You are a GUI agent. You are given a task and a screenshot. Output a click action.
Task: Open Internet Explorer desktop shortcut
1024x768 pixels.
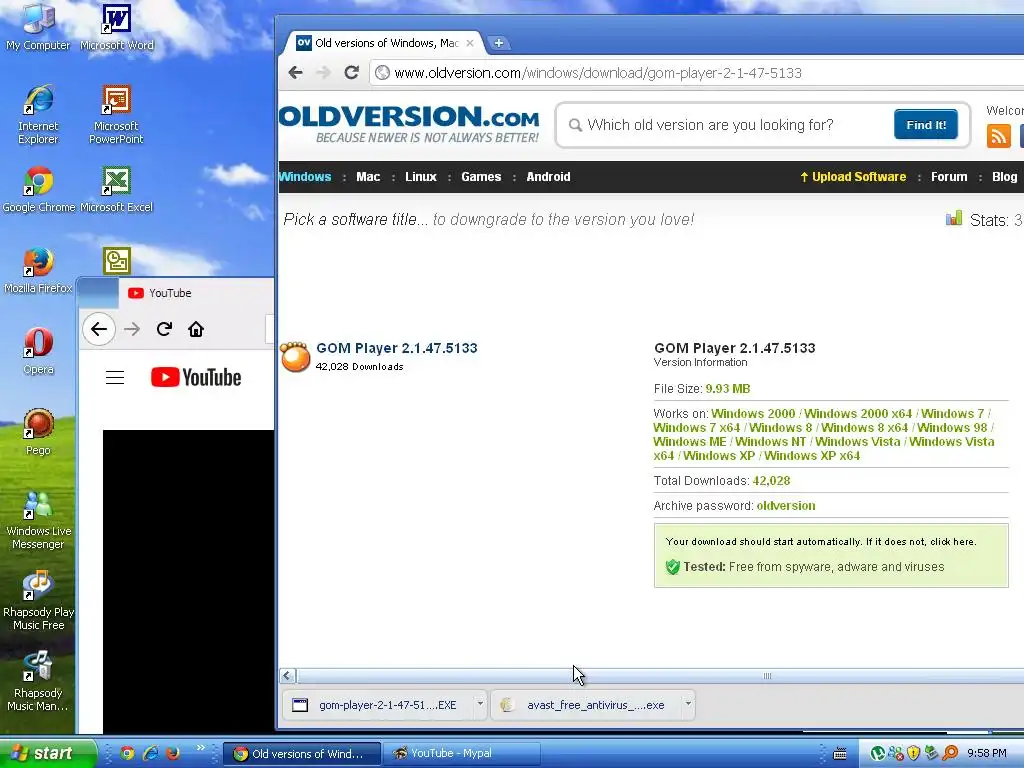(38, 114)
